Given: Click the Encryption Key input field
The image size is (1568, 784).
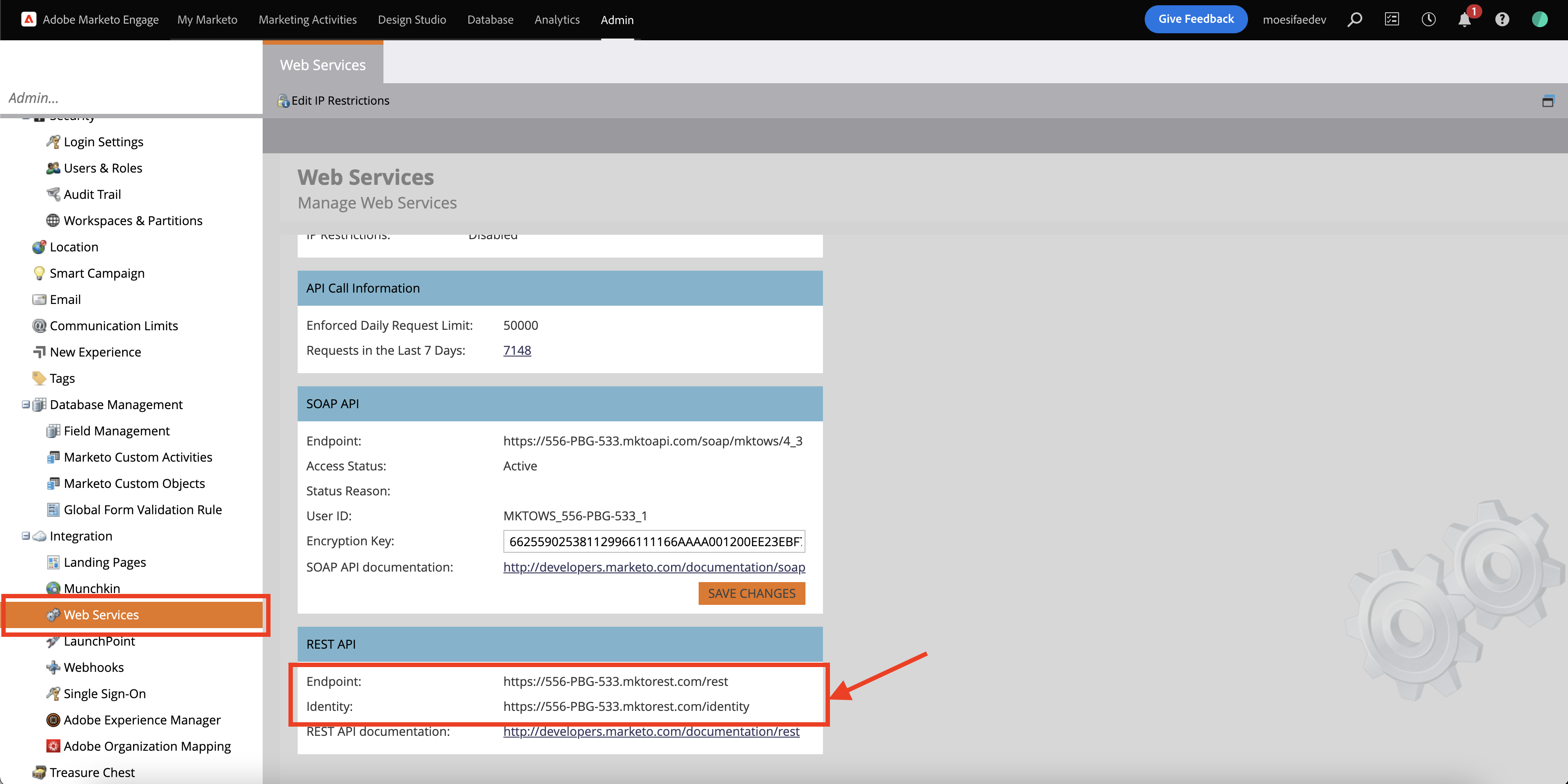Looking at the screenshot, I should point(654,541).
